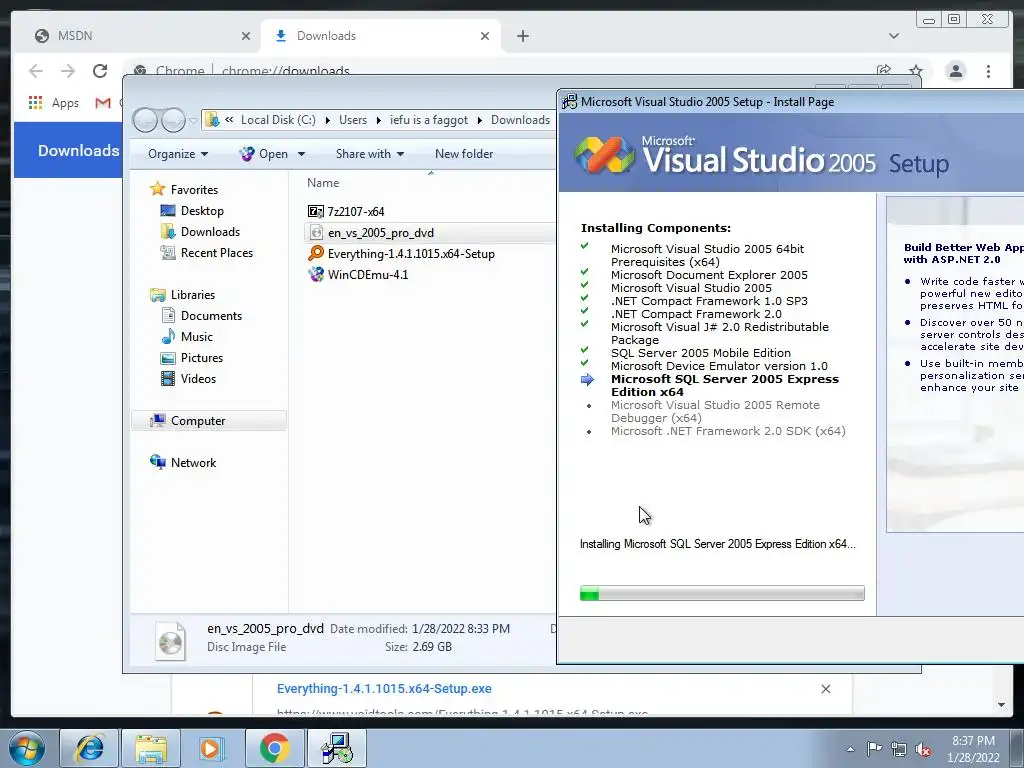Click Local Disk (C:) in address path
Viewport: 1024px width, 768px height.
coord(278,120)
